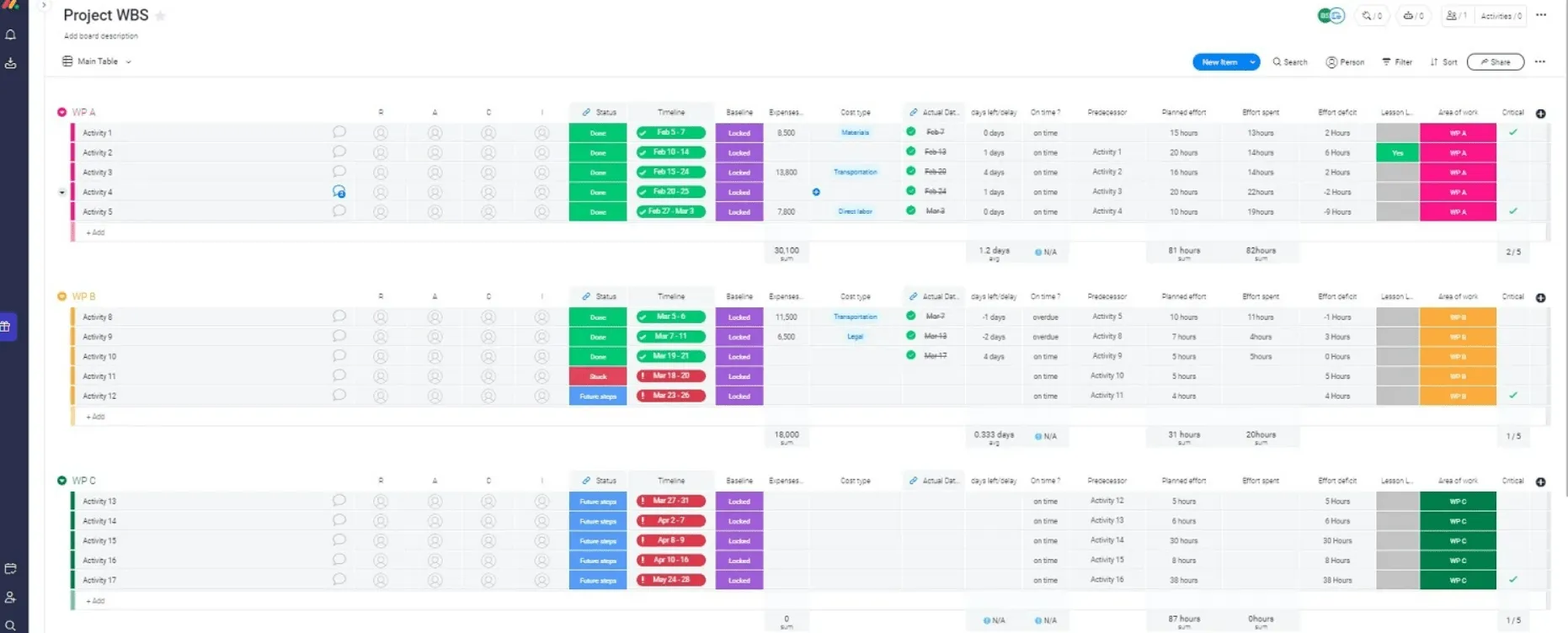Screen dimensions: 1568x633
Task: Toggle the green check on Activity 2 actual date
Action: pos(910,152)
